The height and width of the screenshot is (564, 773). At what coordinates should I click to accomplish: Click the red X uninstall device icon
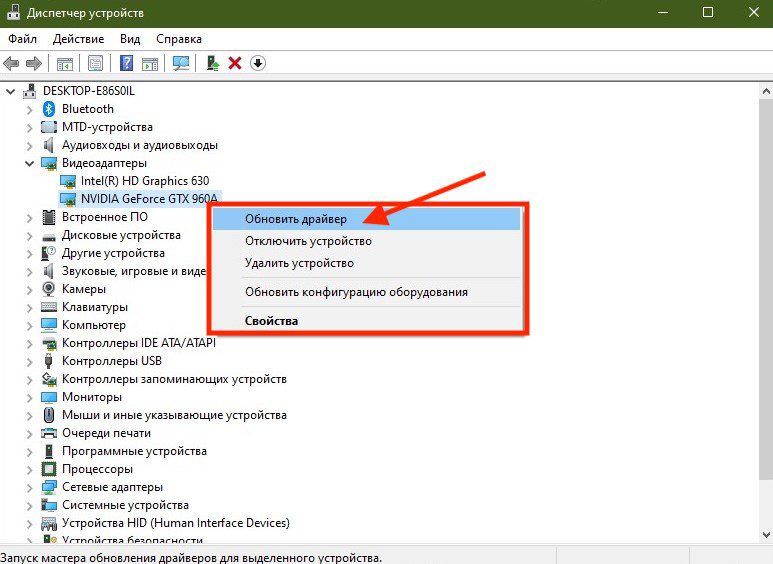click(x=235, y=63)
